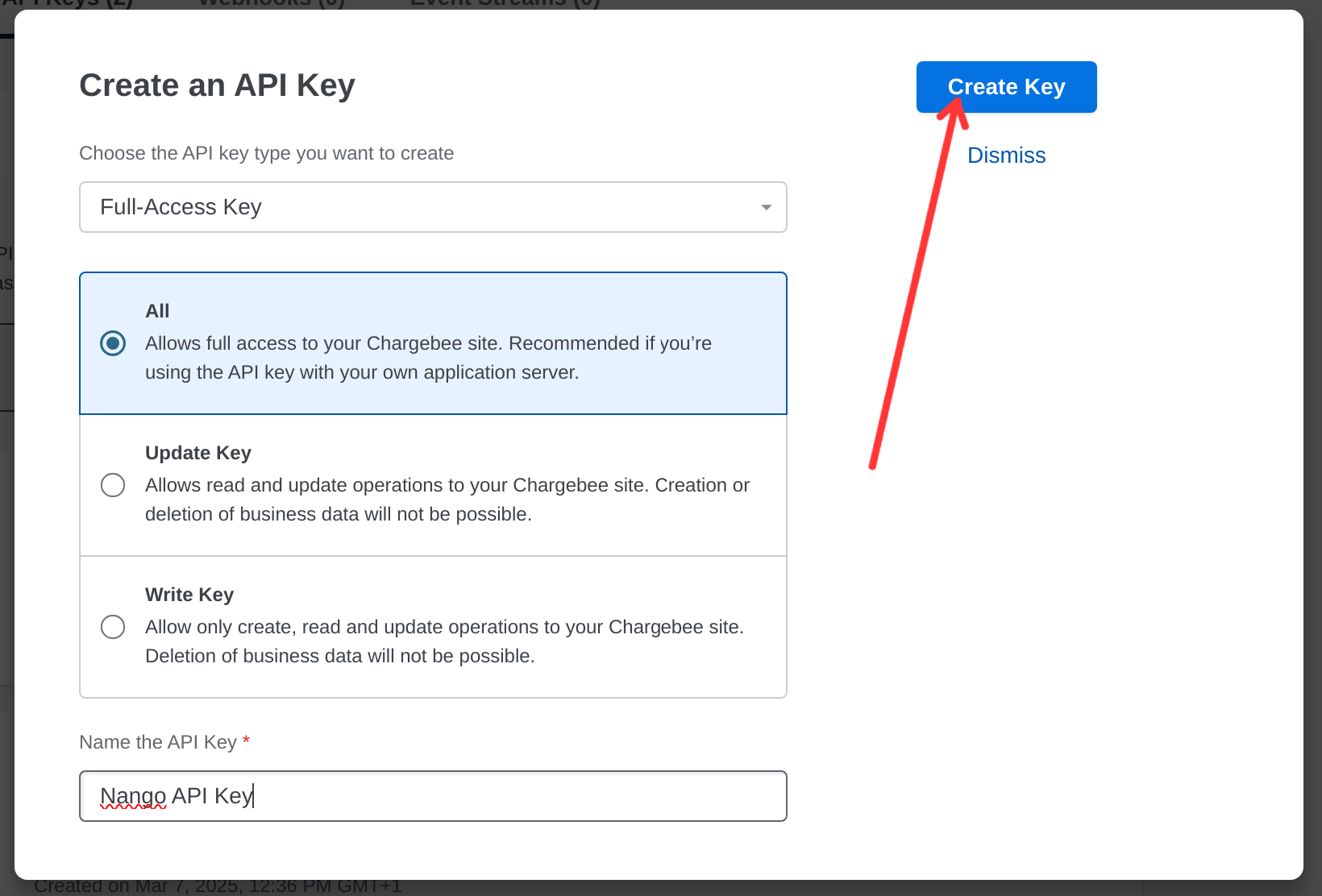Viewport: 1322px width, 896px height.
Task: Click the Created on Mar 7, 2025 text below the dialog
Action: click(218, 887)
